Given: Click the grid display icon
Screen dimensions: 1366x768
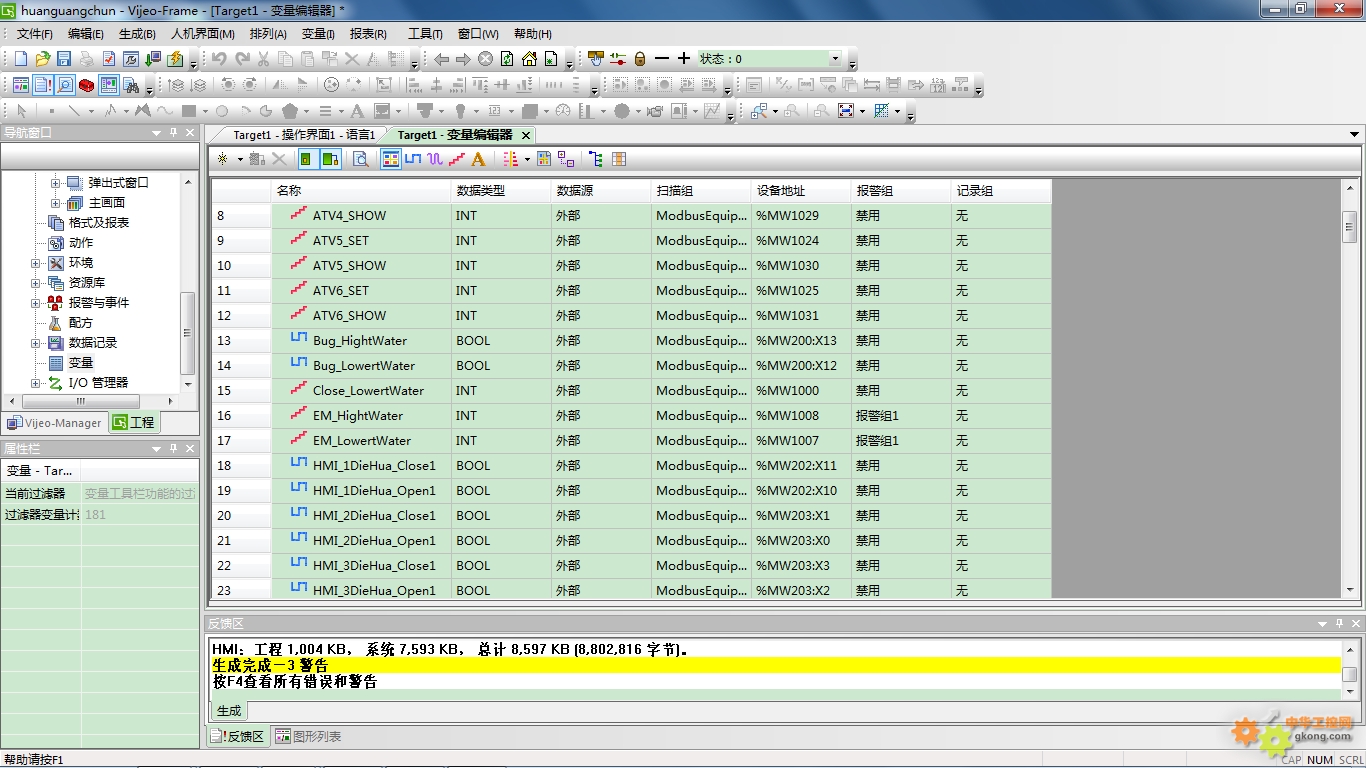Looking at the screenshot, I should tap(881, 111).
